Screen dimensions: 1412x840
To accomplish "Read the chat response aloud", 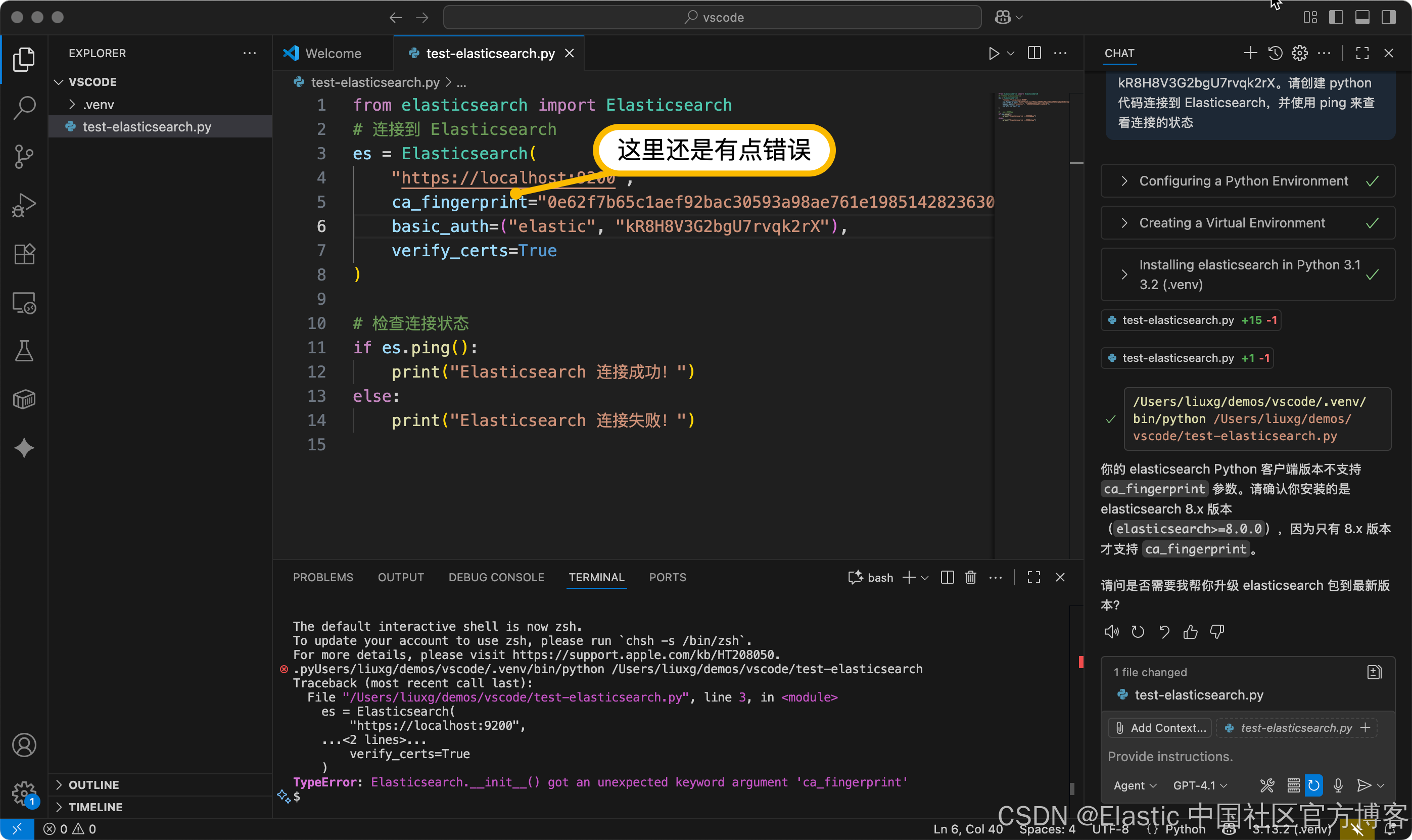I will 1111,632.
